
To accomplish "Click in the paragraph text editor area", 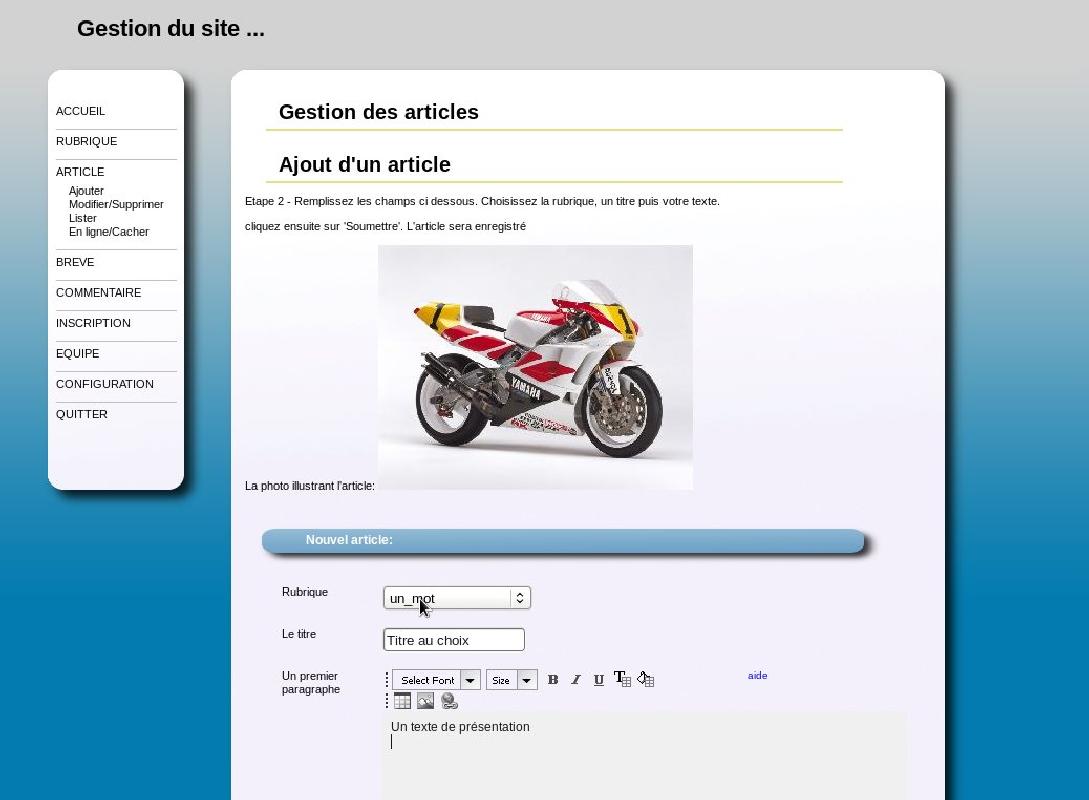I will 643,756.
